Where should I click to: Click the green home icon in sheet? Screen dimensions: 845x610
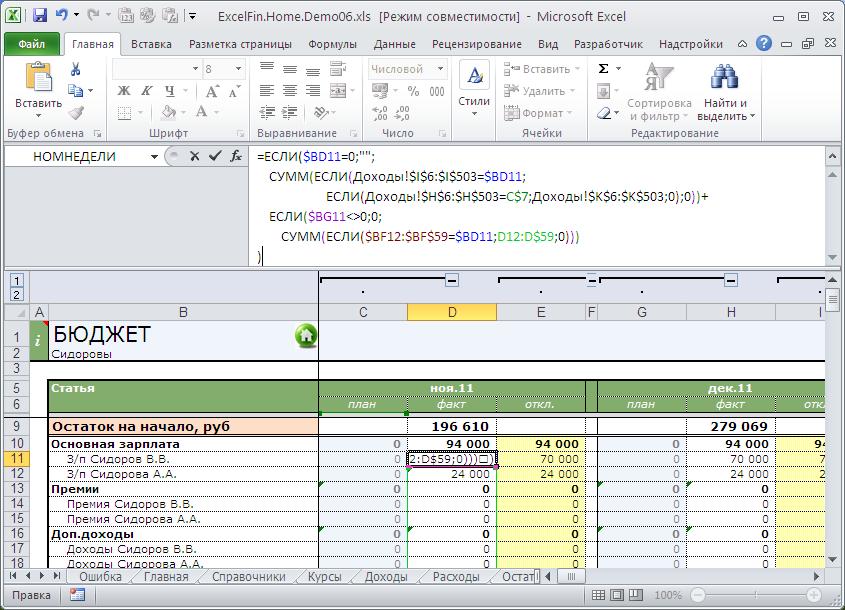[306, 336]
